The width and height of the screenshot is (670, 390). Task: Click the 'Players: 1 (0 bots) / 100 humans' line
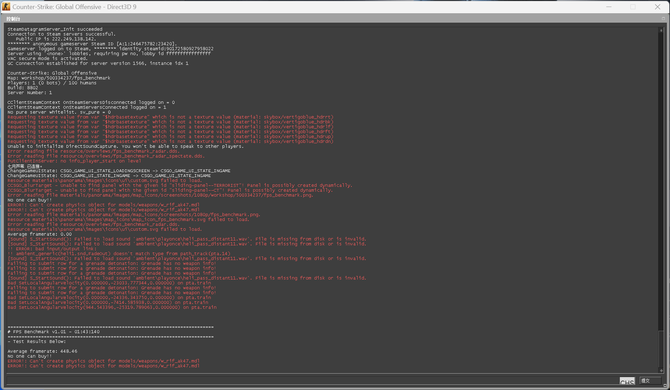pyautogui.click(x=52, y=83)
